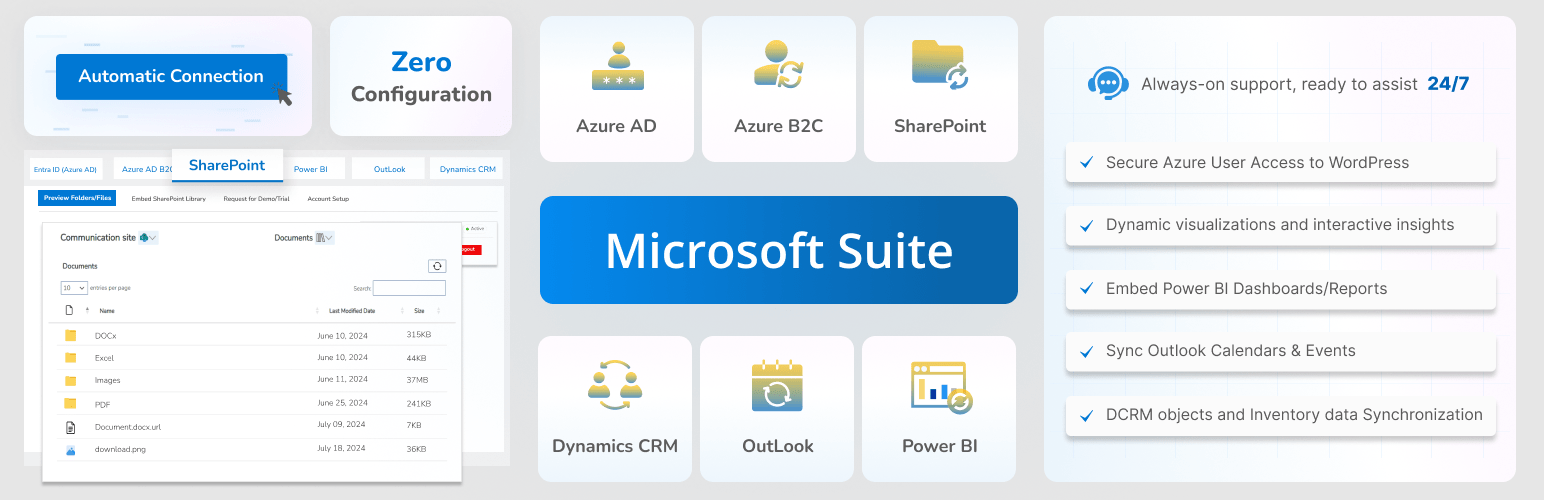Click the refresh documents icon button
The image size is (1544, 500).
click(x=436, y=266)
